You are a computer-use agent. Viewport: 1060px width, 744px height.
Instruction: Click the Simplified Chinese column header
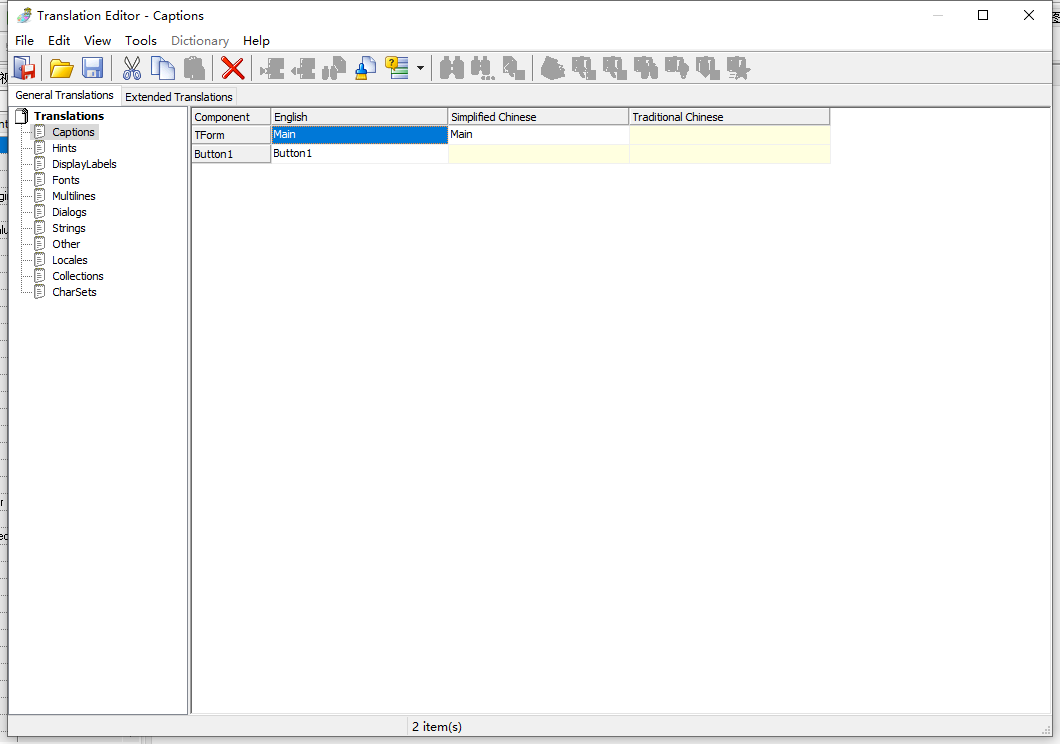pyautogui.click(x=539, y=117)
